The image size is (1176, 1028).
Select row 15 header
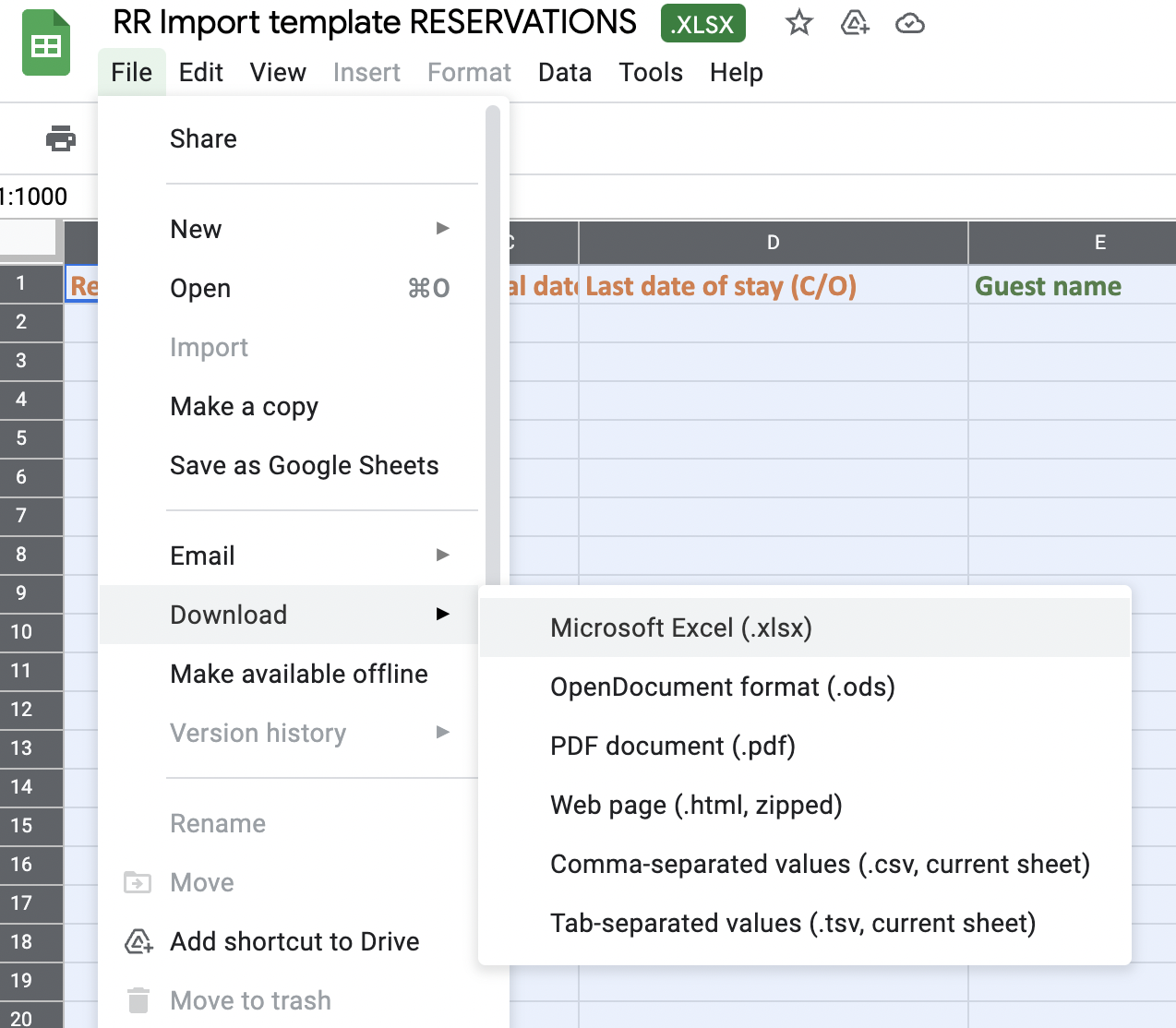[x=31, y=826]
